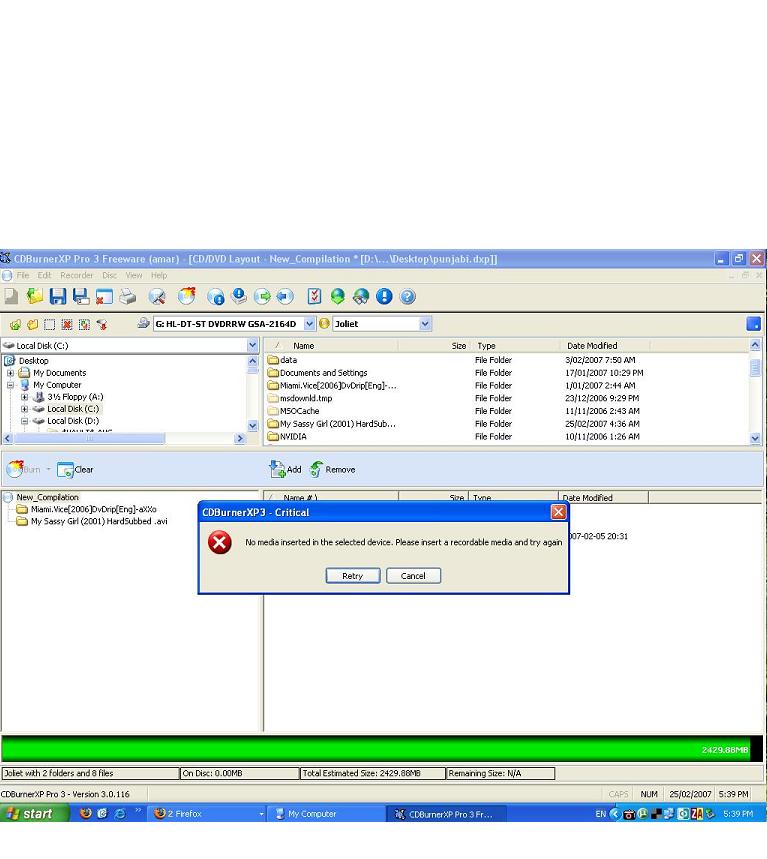The image size is (767, 859).
Task: Click the green folder up arrow icon
Action: click(x=15, y=324)
